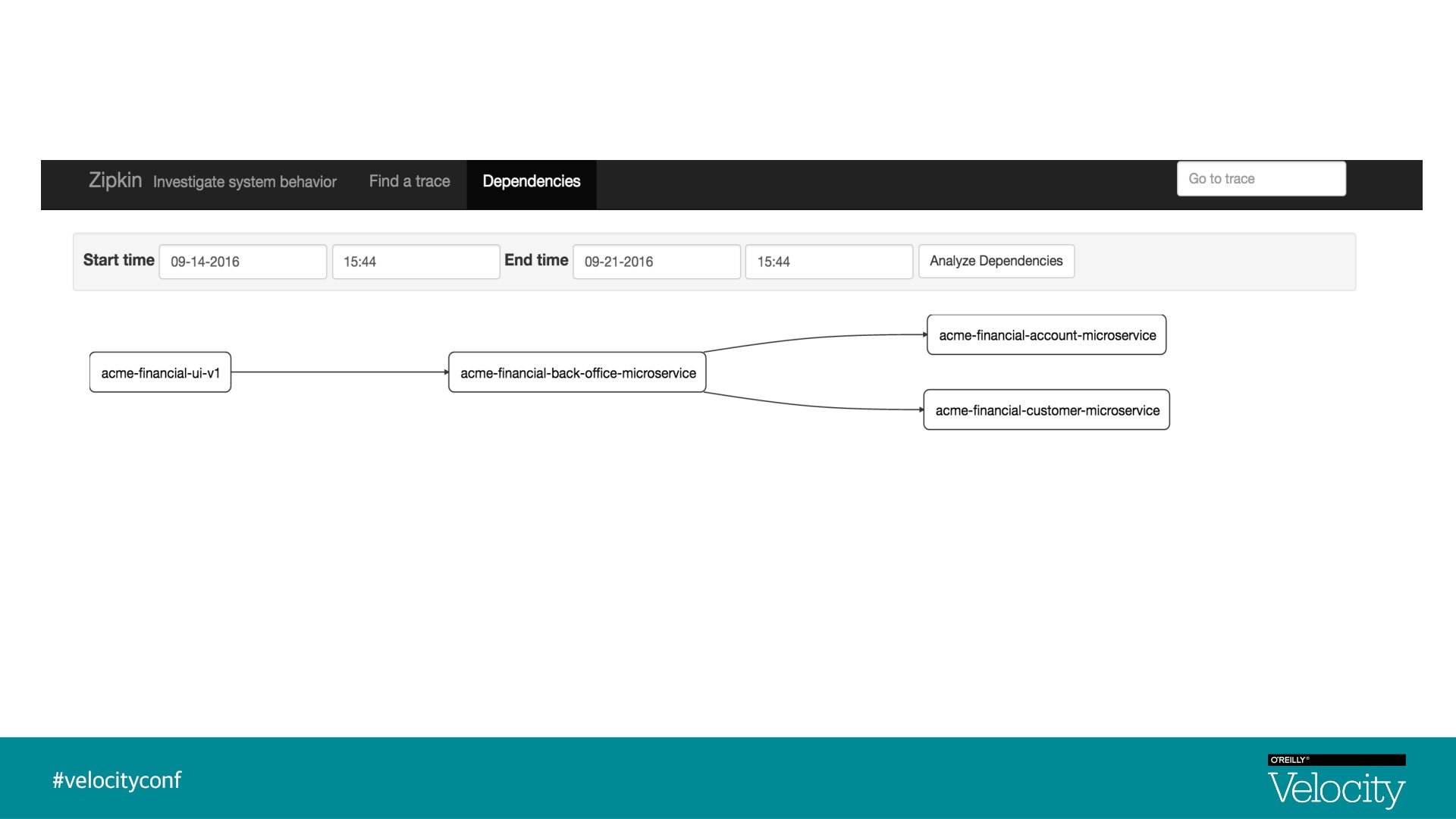Click the end date field 09-21-2016
The image size is (1456, 819).
pyautogui.click(x=657, y=262)
